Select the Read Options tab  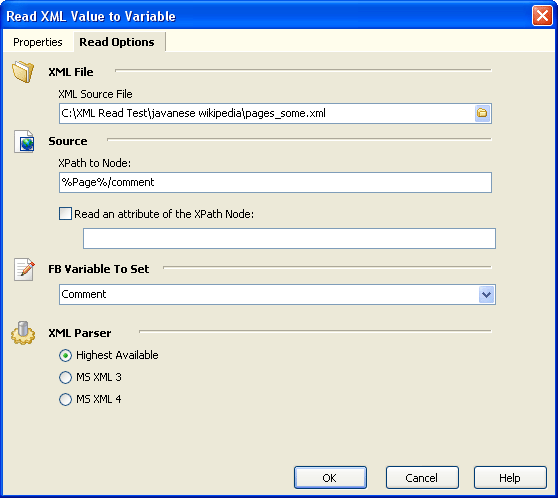click(117, 42)
